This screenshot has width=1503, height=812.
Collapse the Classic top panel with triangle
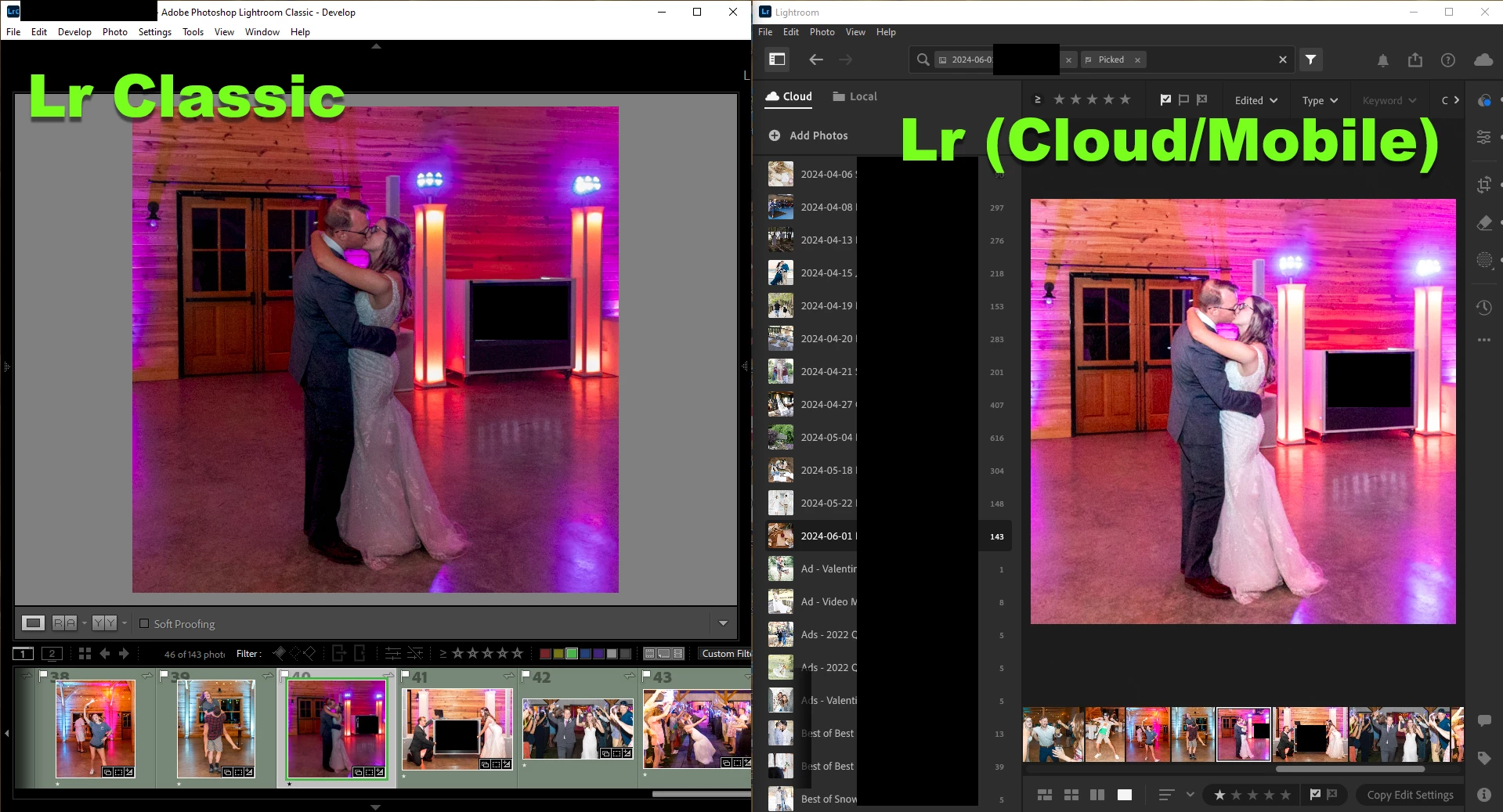(376, 46)
